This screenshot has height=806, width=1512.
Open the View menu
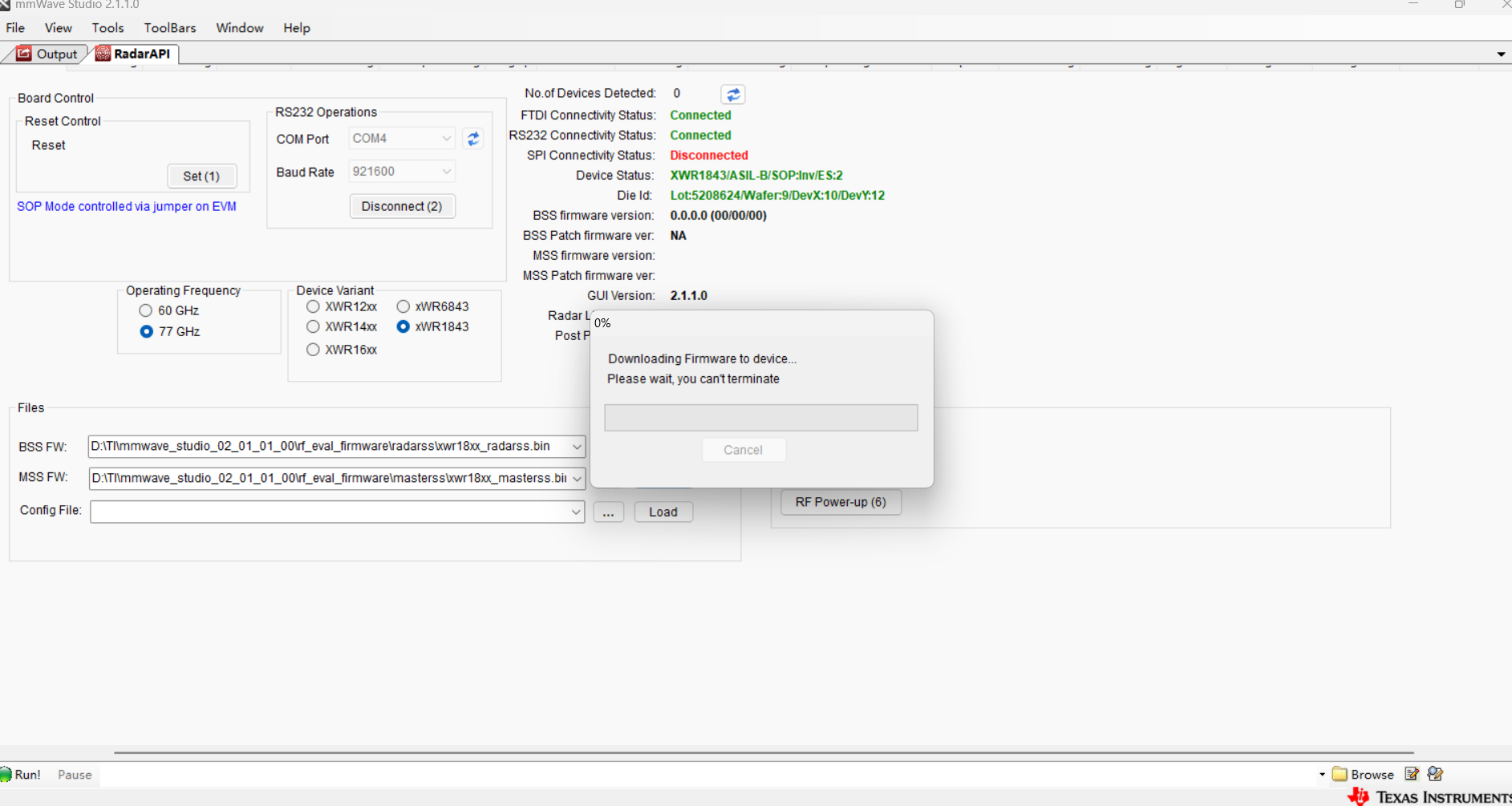[59, 28]
